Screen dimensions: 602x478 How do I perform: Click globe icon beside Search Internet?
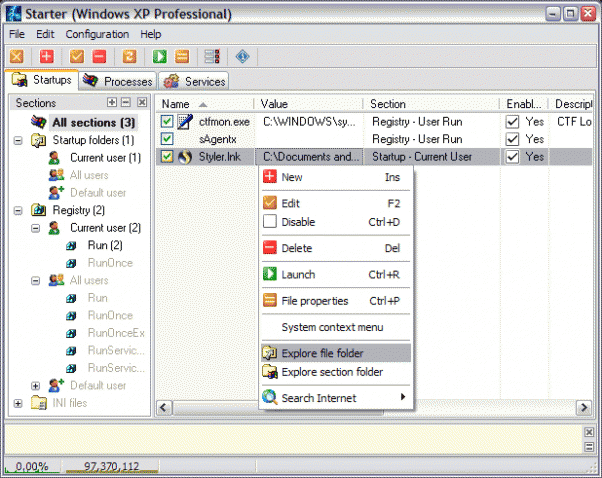coord(270,397)
